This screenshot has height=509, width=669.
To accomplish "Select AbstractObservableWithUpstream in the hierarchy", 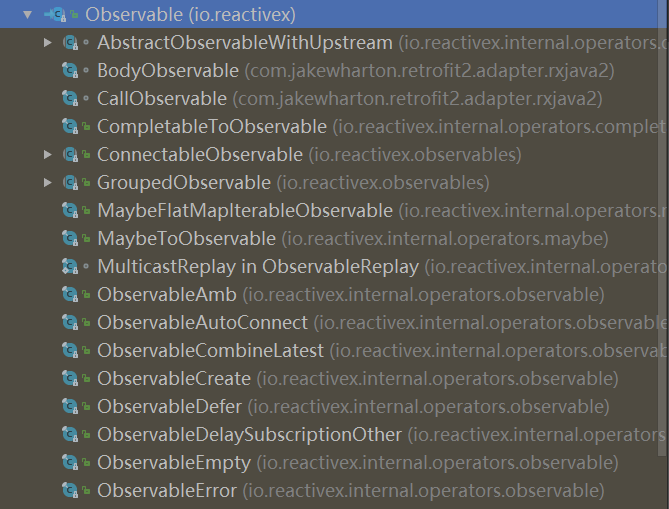I will (245, 43).
